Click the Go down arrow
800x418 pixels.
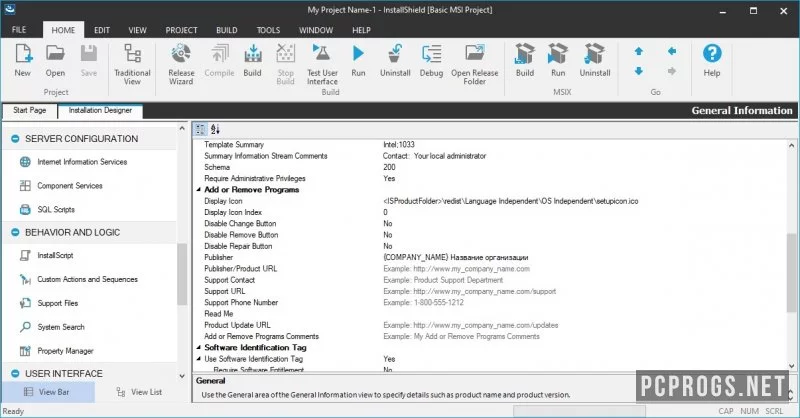tap(639, 71)
